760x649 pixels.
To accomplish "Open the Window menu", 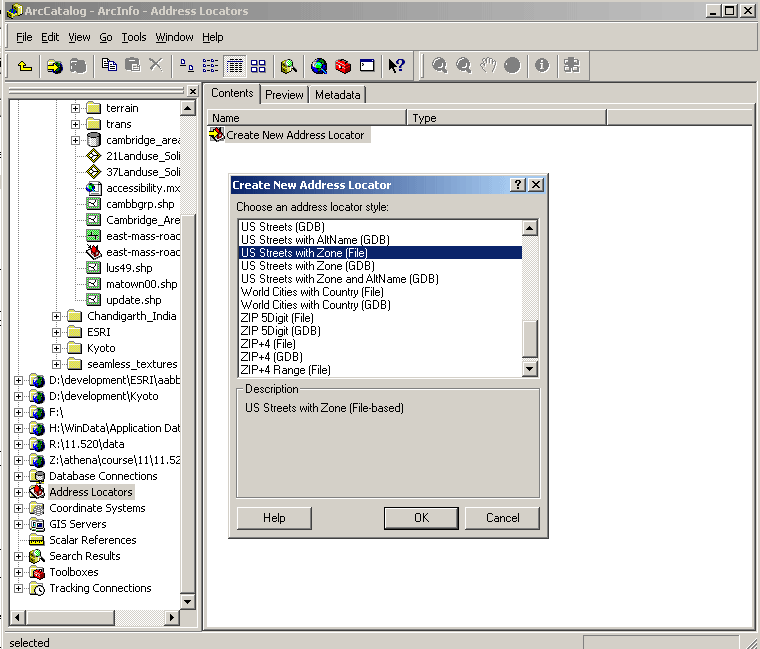I will 174,37.
